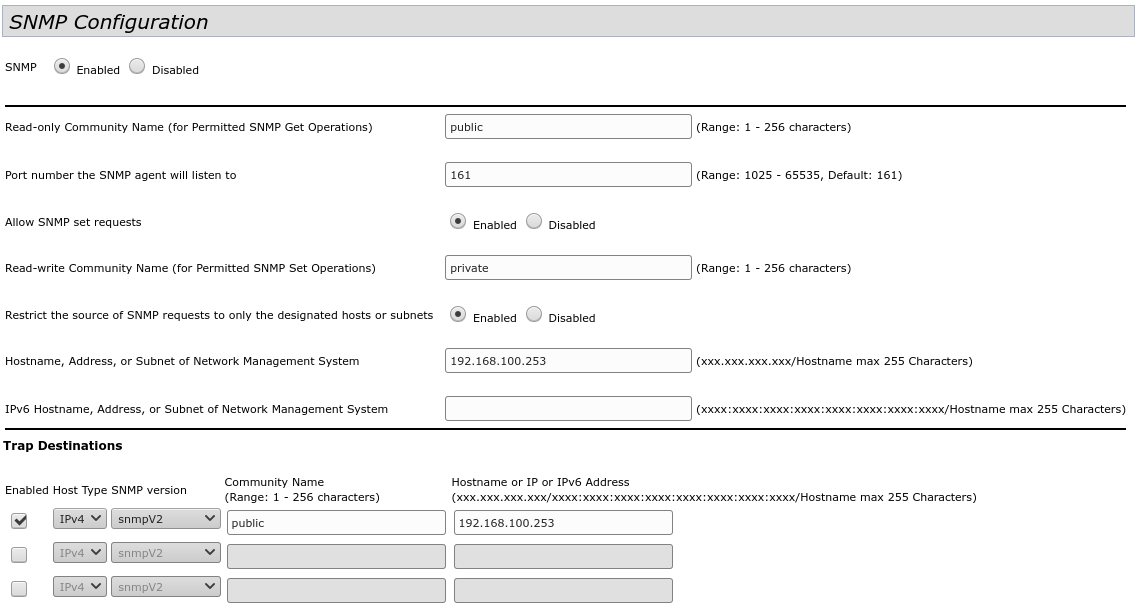Open first trap's IPv4 Host Type dropdown
Screen dimensions: 1138x608
click(79, 519)
